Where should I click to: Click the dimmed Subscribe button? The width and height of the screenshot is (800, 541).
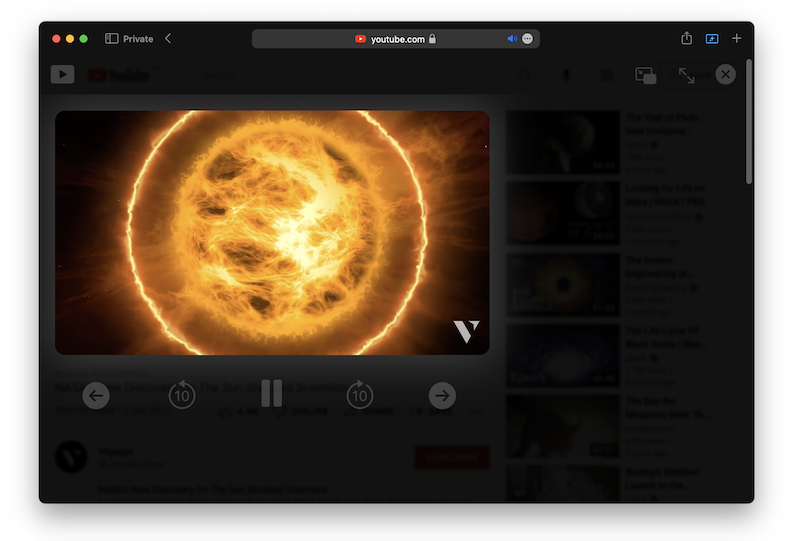point(452,457)
